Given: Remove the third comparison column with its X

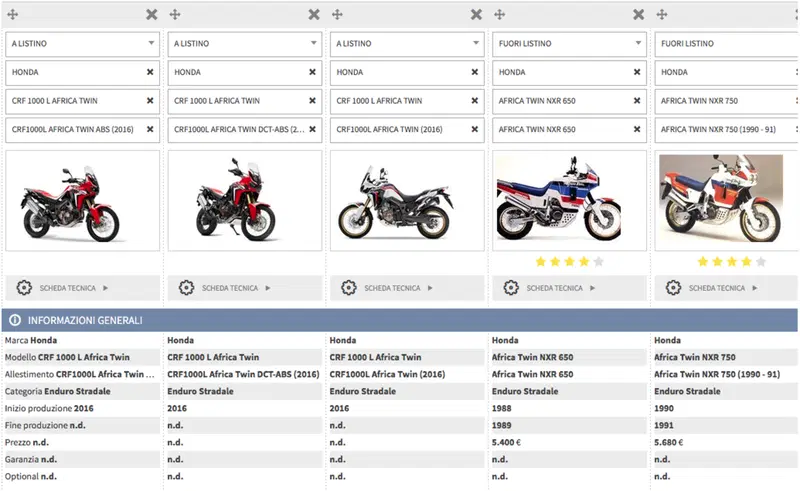Looking at the screenshot, I should [x=476, y=14].
